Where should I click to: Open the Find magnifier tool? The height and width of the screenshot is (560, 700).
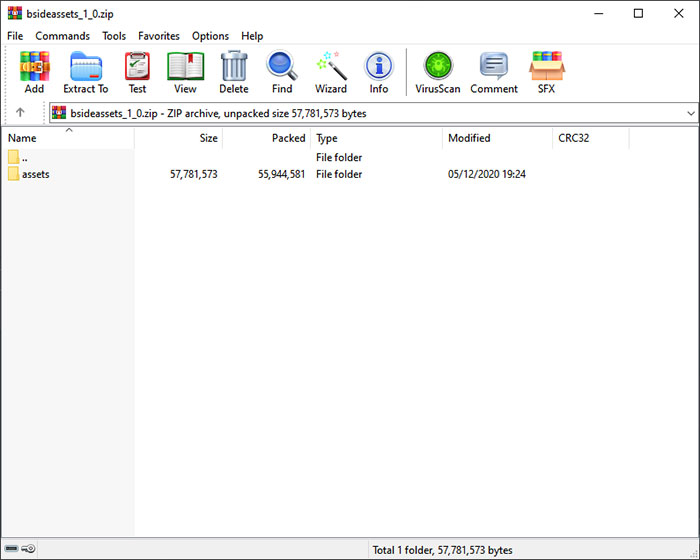tap(282, 72)
